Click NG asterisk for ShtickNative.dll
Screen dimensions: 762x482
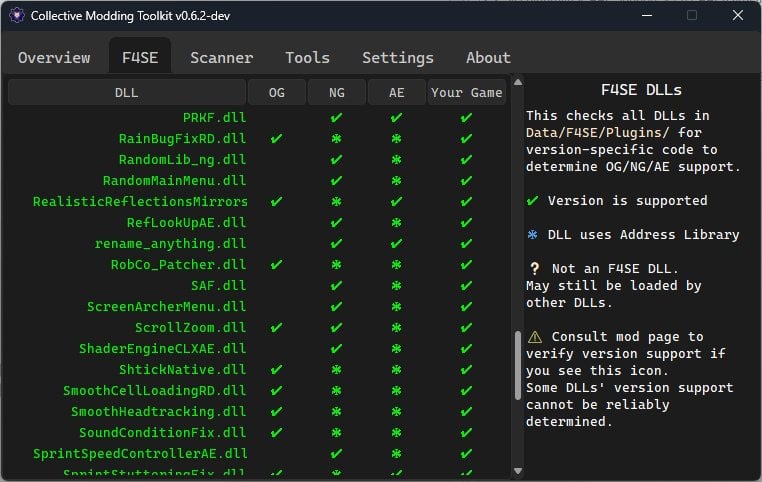click(336, 369)
